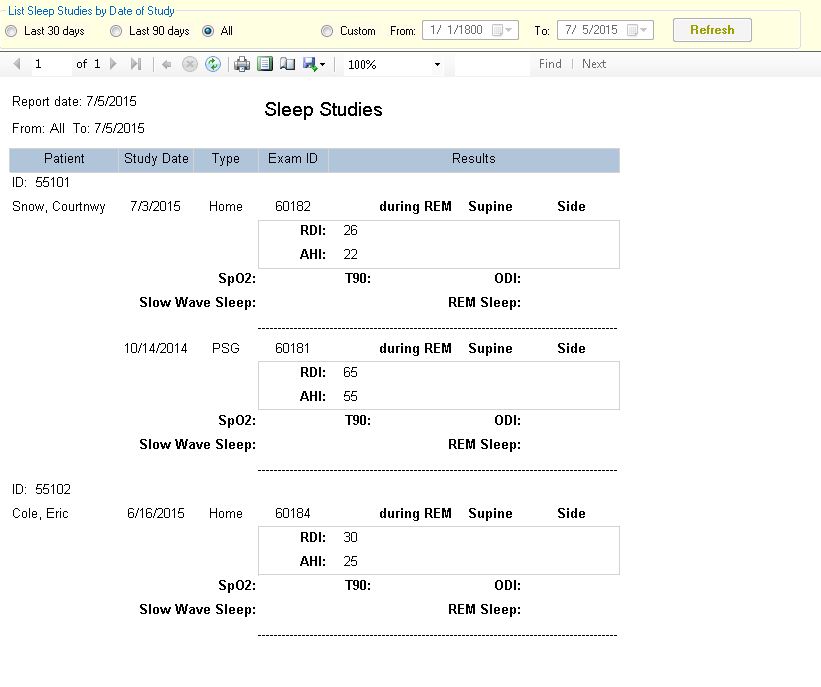Image resolution: width=821 pixels, height=687 pixels.
Task: Select the Last 30 days radio button
Action: [12, 30]
